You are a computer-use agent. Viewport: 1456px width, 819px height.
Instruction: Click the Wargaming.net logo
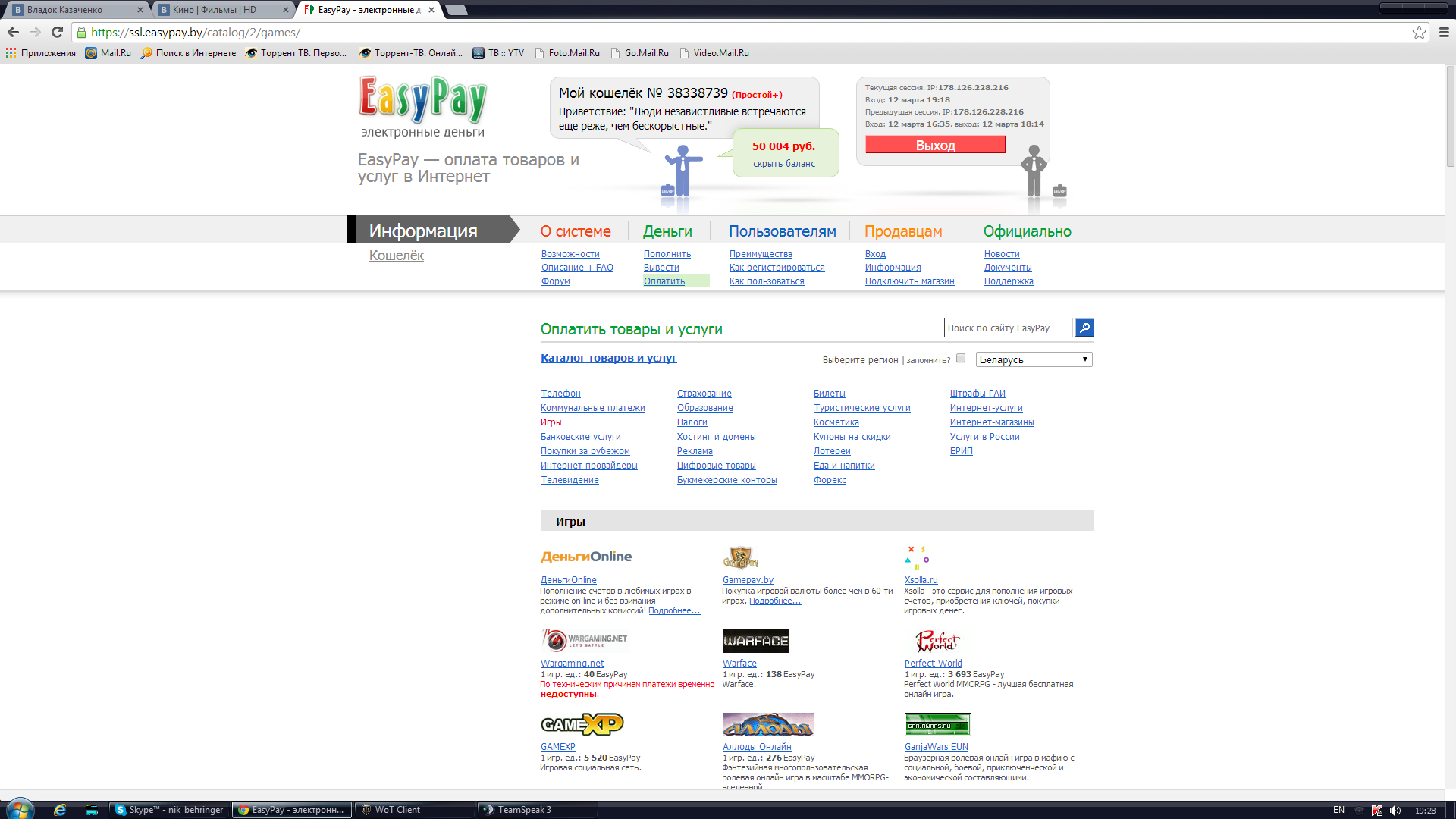585,640
